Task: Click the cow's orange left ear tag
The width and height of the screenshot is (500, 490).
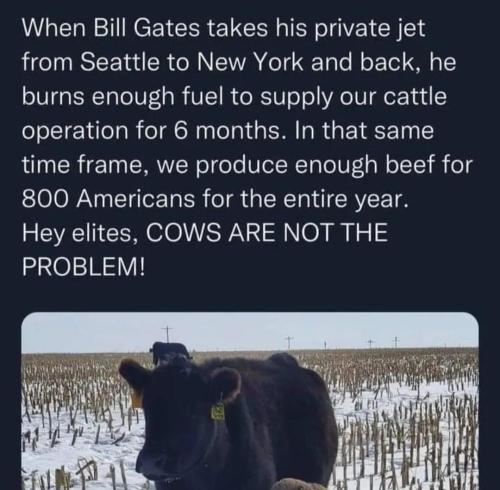Action: [x=137, y=399]
